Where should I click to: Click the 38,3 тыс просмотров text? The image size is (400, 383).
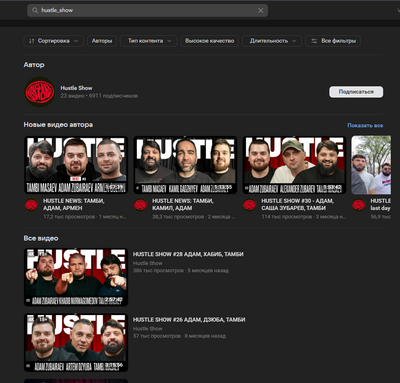point(178,217)
